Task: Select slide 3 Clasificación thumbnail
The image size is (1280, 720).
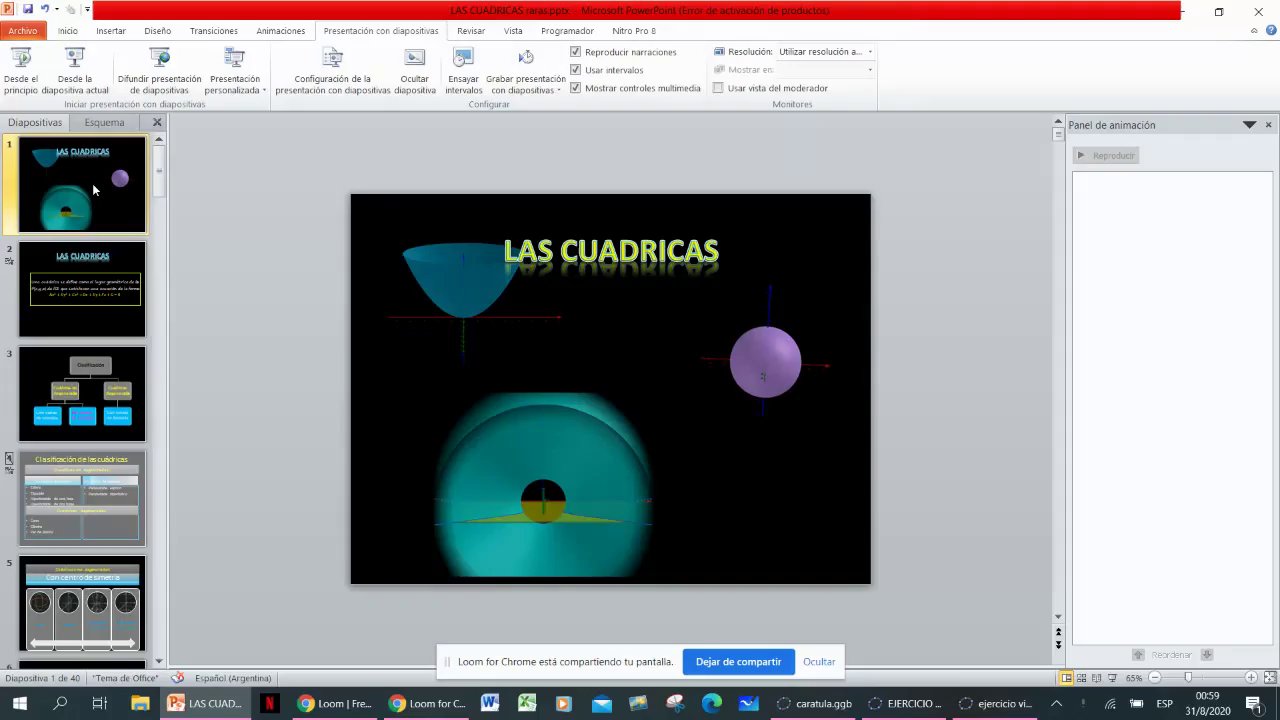Action: click(82, 394)
